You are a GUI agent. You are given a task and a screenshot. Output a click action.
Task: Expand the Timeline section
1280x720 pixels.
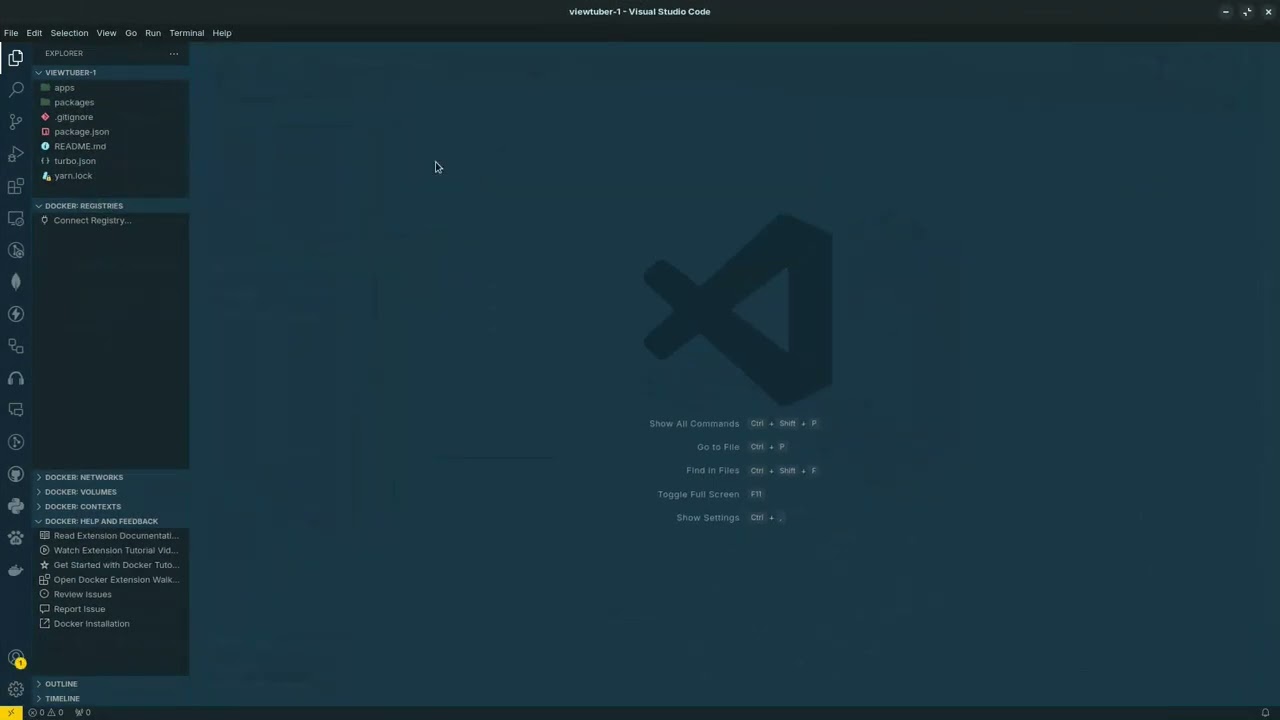111,698
